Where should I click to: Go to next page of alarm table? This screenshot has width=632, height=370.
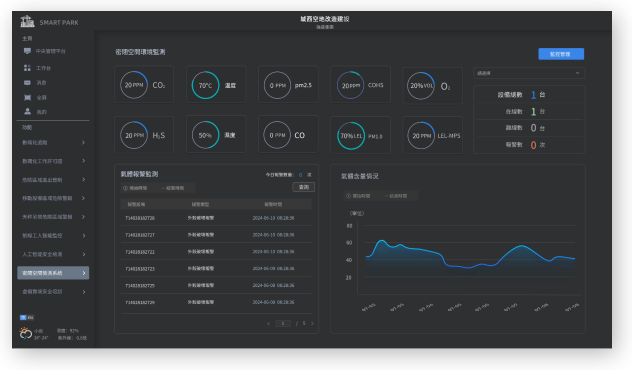pos(312,323)
